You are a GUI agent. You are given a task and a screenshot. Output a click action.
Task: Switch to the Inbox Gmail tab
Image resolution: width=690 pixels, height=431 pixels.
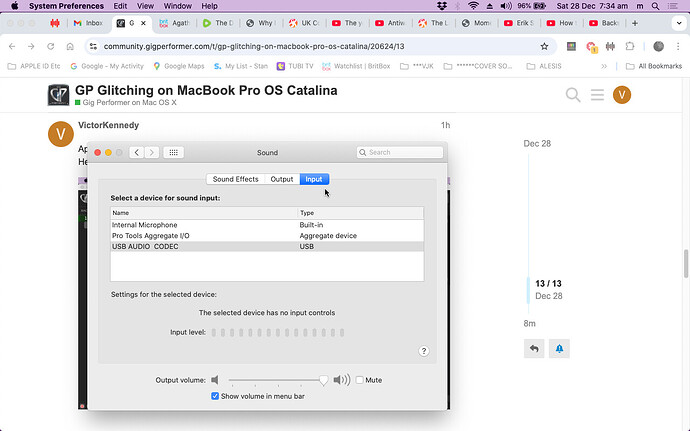click(x=87, y=23)
